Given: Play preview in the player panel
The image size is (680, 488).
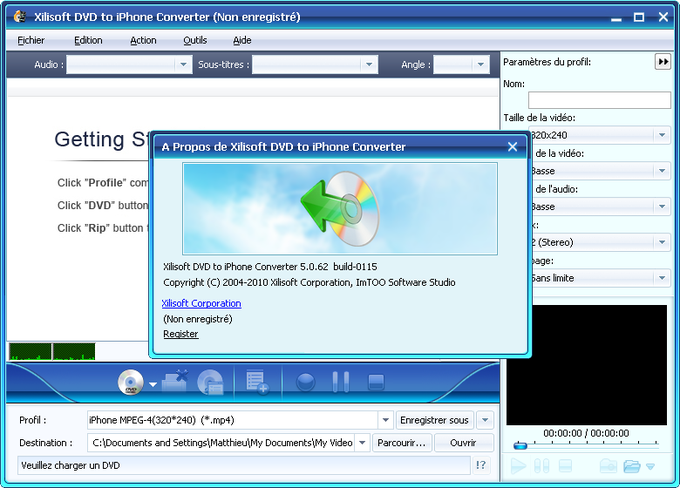Looking at the screenshot, I should coord(518,466).
